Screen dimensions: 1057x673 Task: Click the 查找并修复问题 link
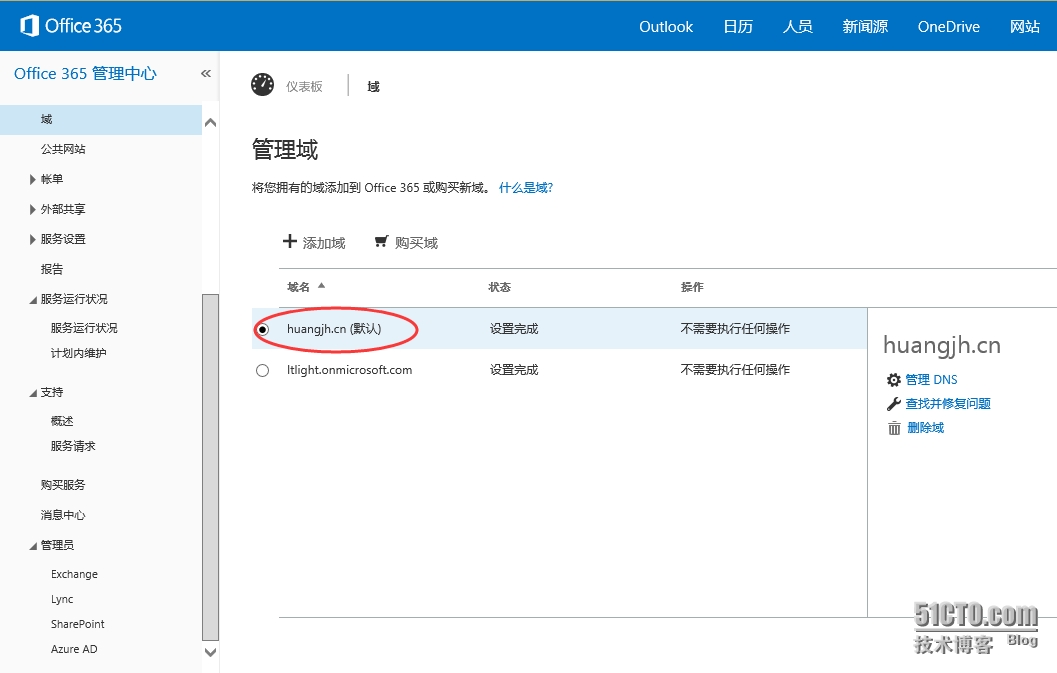948,404
